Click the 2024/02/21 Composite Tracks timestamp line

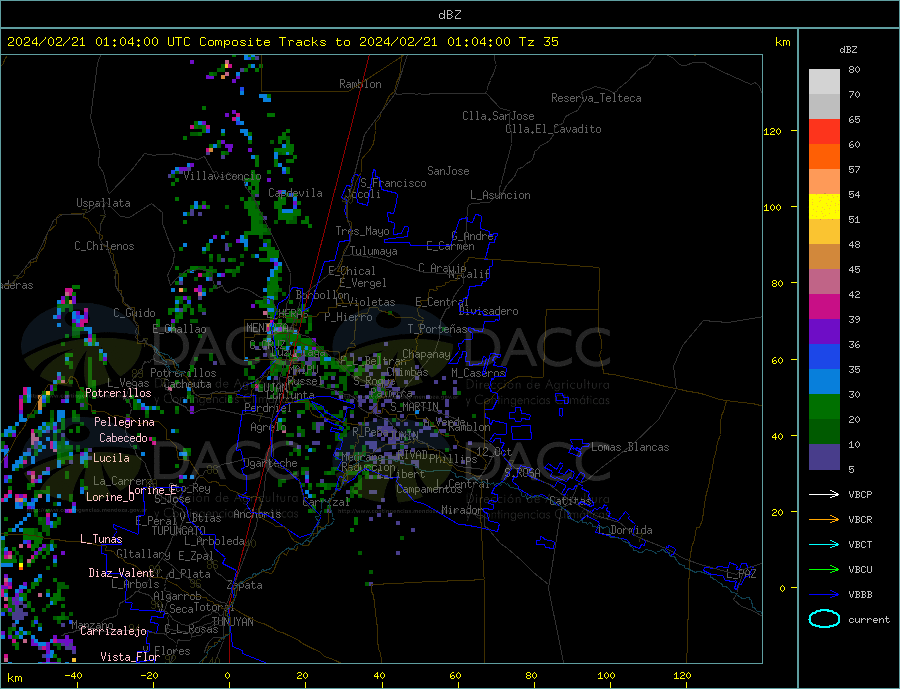click(x=282, y=42)
